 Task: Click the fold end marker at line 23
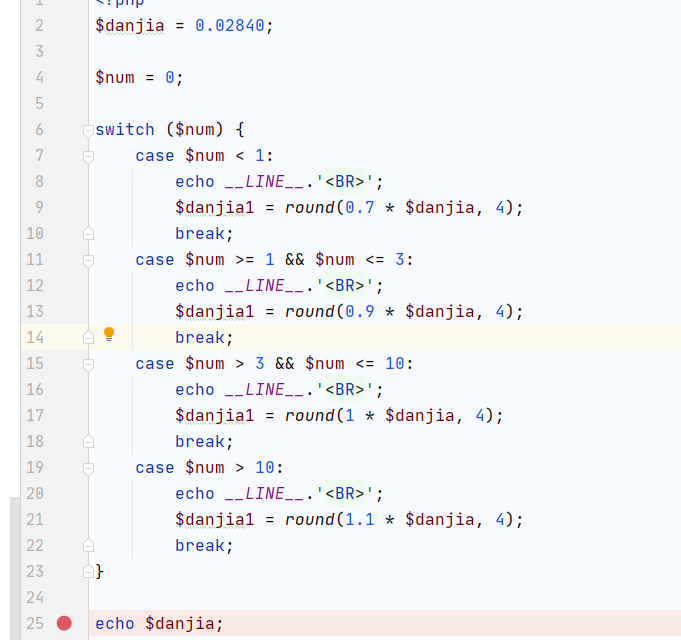click(88, 572)
